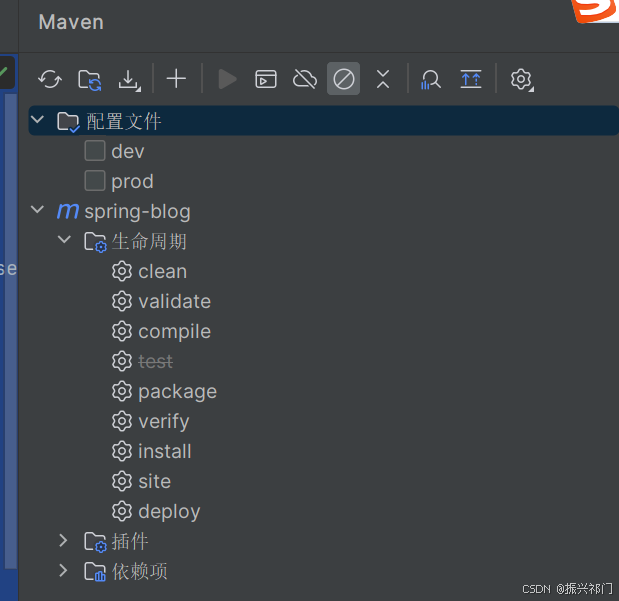Select the 生命周期 label
The image size is (619, 601).
(x=149, y=242)
